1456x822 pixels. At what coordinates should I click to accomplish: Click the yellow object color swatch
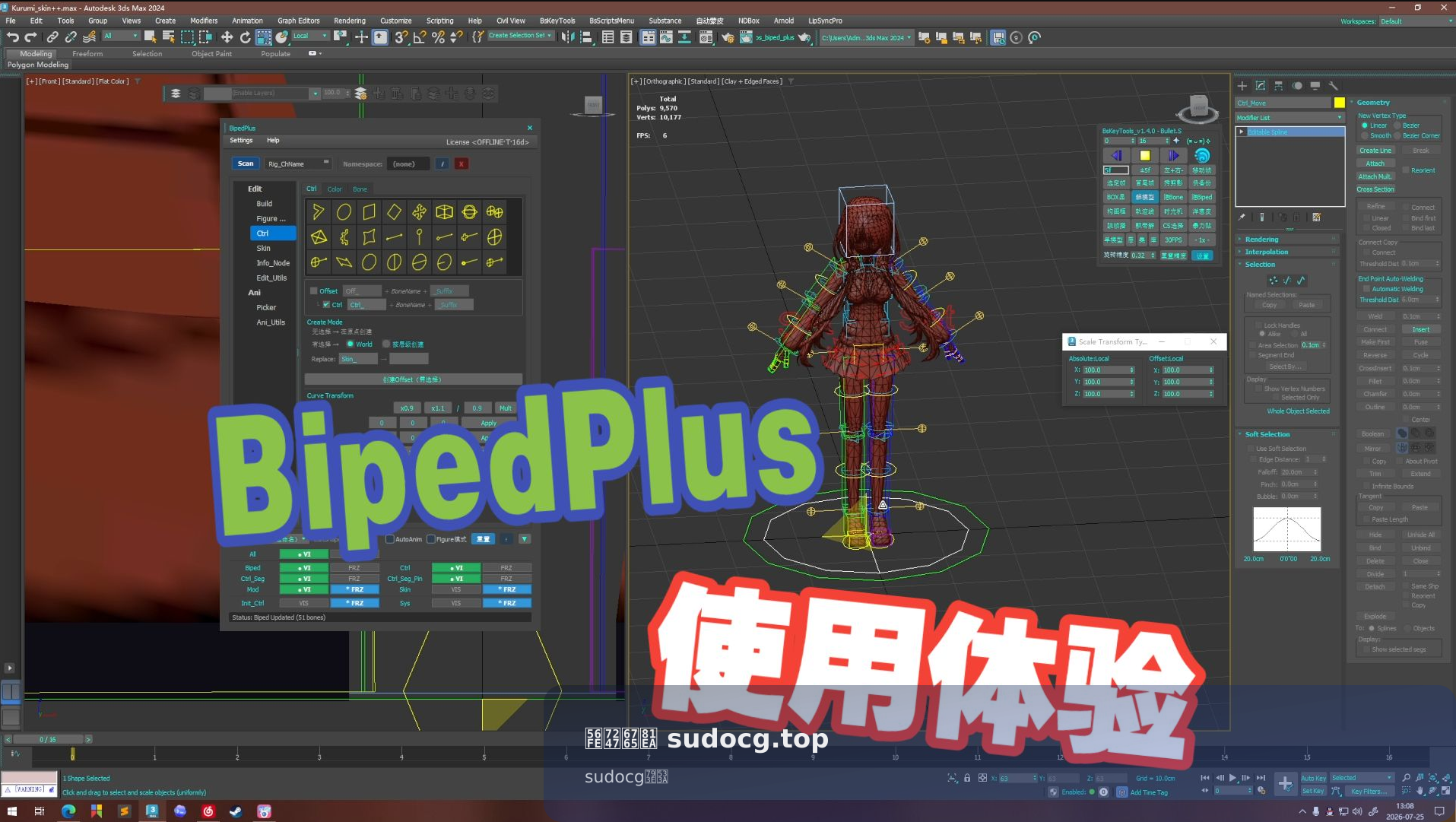pos(1339,103)
